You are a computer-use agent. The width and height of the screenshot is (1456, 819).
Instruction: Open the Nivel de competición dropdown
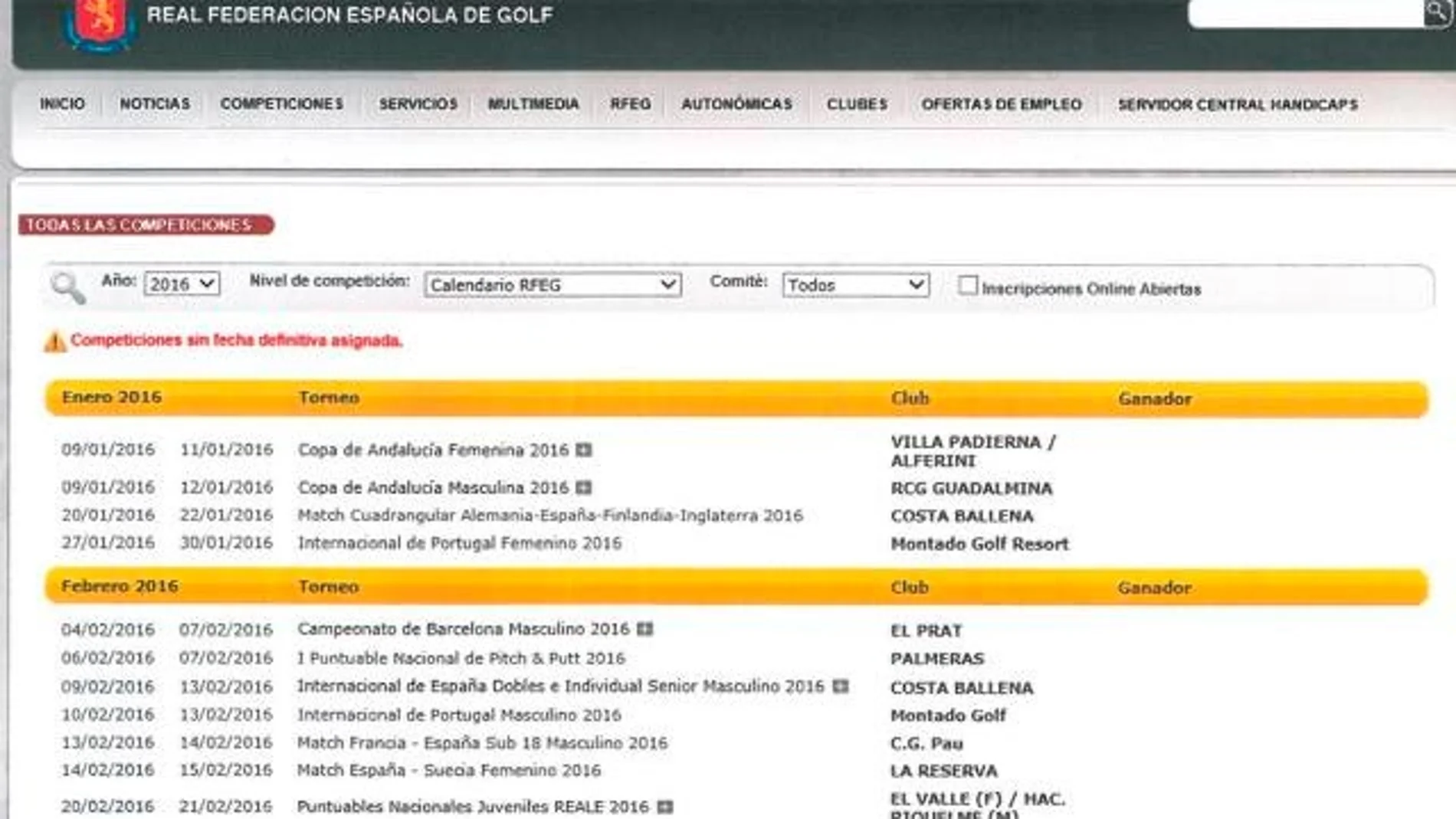(553, 285)
